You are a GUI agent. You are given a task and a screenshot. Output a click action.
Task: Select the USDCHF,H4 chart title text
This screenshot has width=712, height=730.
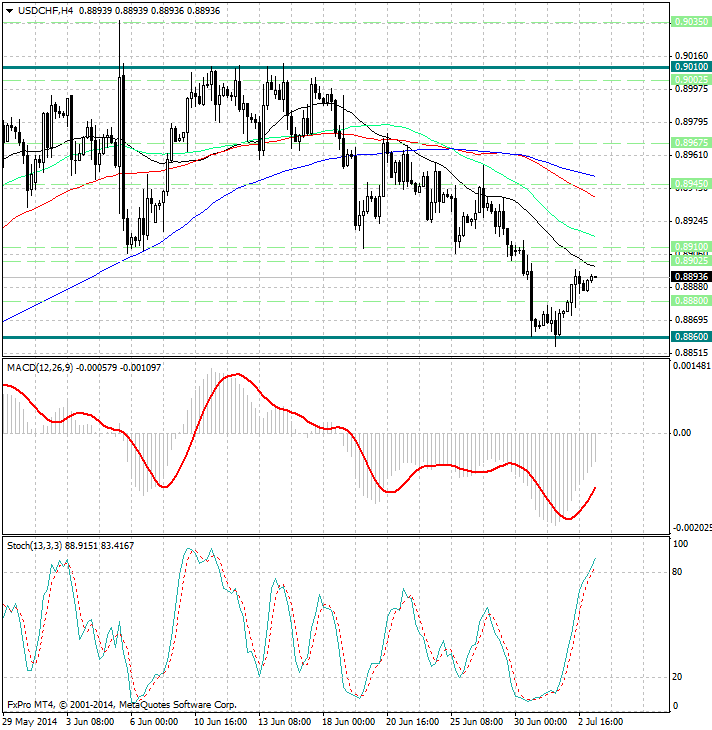click(46, 10)
